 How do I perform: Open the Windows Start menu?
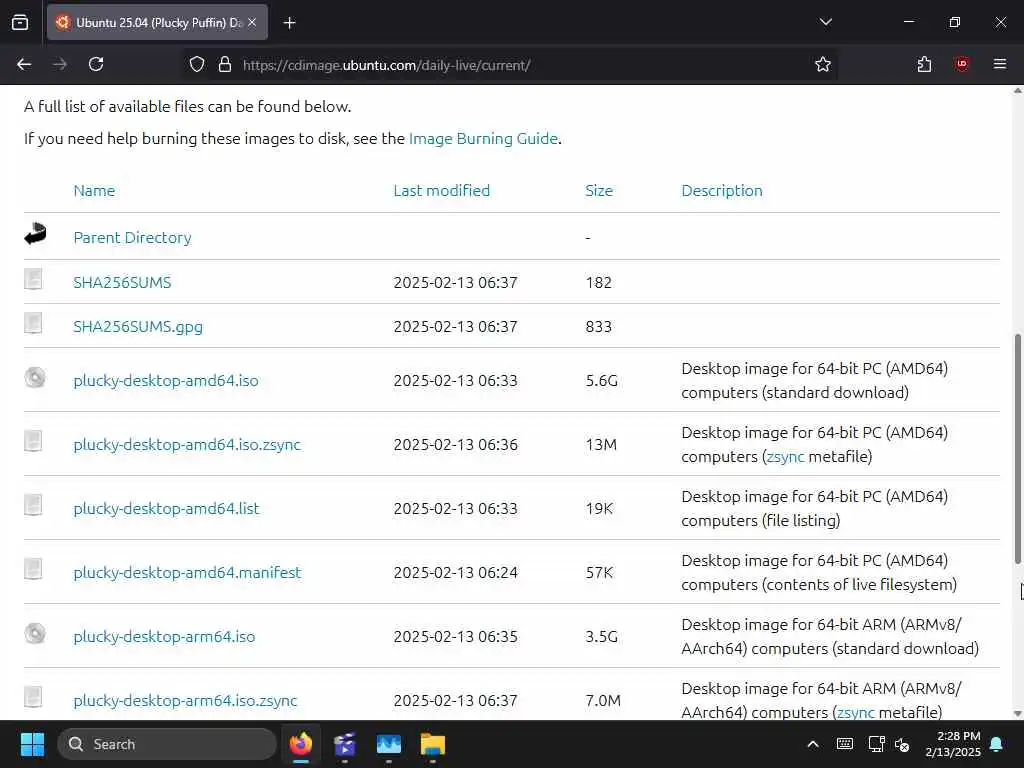tap(32, 744)
